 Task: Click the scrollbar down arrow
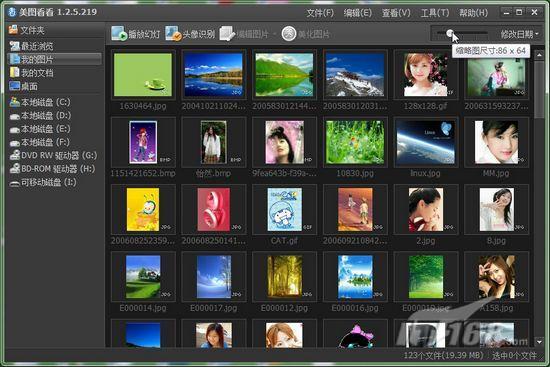tap(539, 341)
